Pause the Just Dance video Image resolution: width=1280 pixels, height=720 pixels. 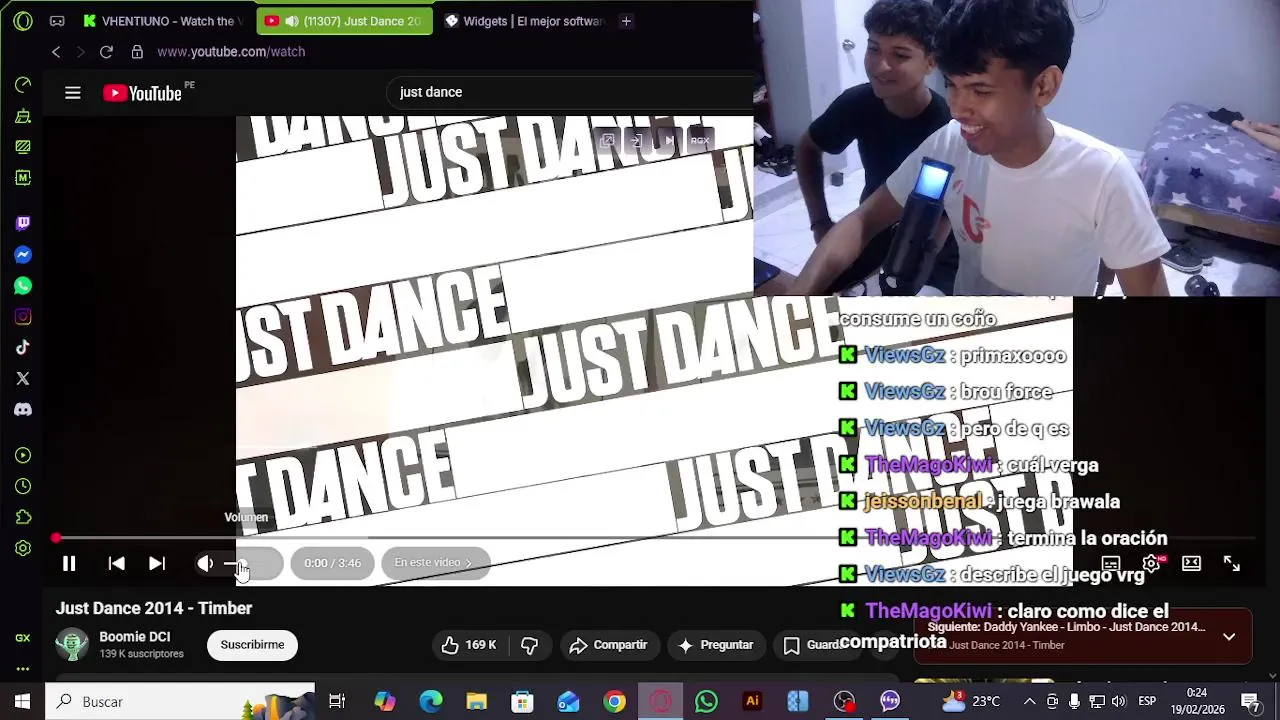point(69,564)
